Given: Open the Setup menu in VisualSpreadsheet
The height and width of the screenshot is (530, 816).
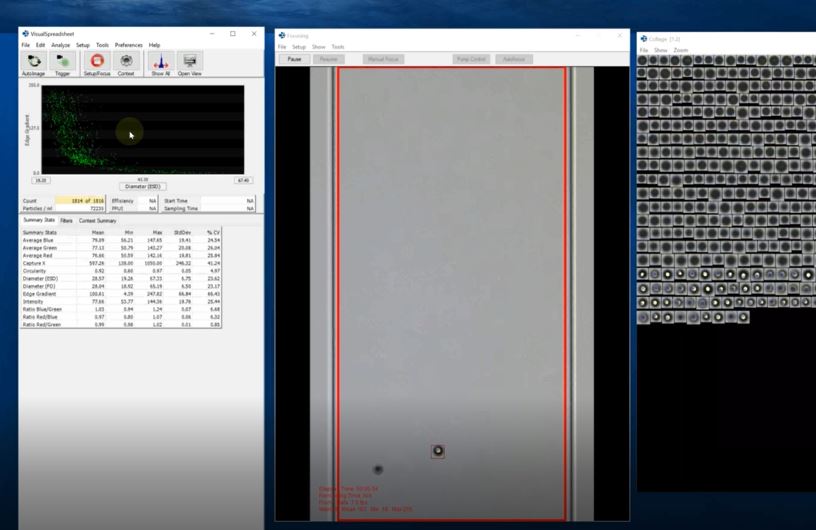Looking at the screenshot, I should 83,45.
